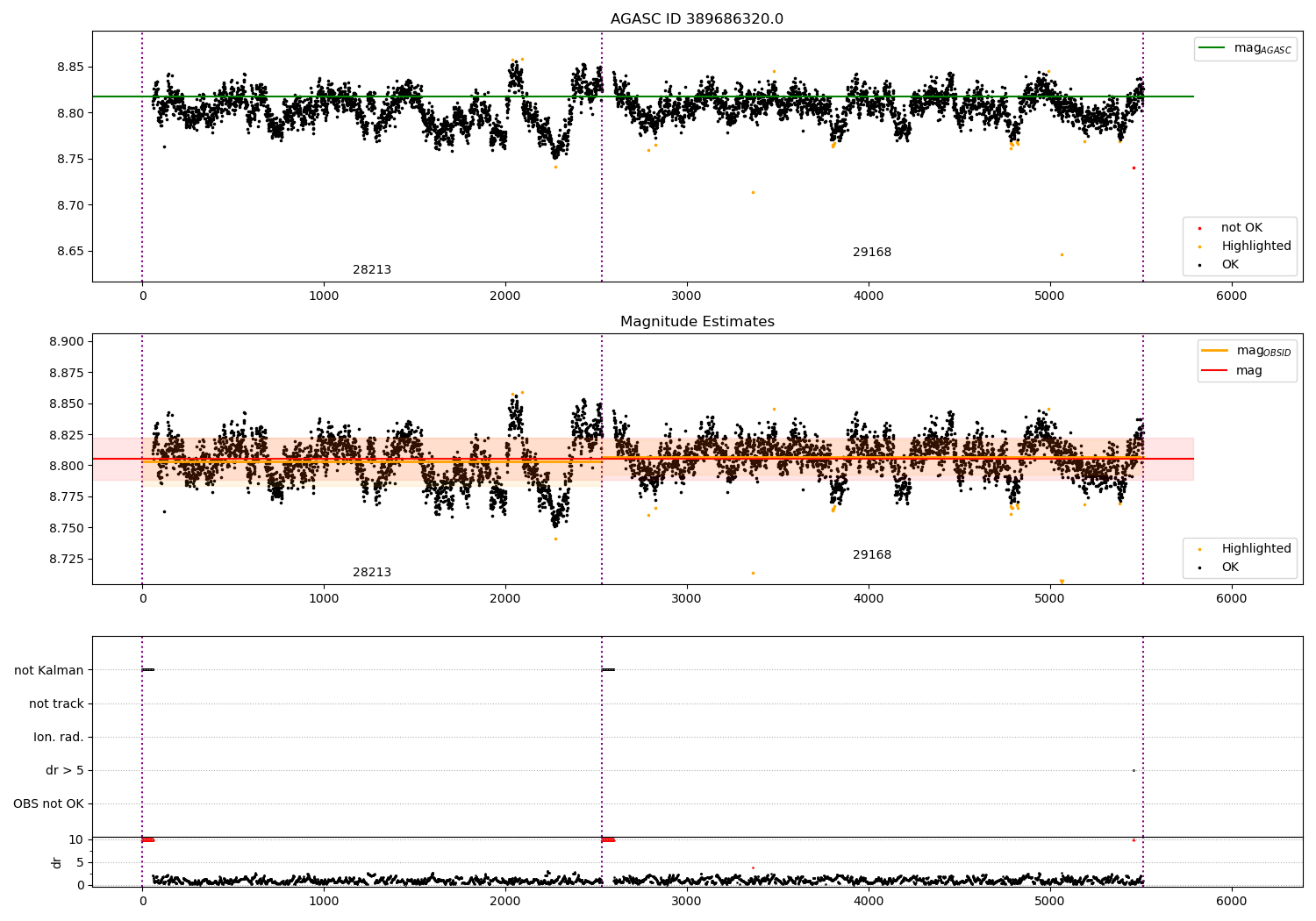Click y-axis tick 8.850 in Magnitude Estimates plot
Viewport: 1316px width, 921px height.
coord(67,404)
